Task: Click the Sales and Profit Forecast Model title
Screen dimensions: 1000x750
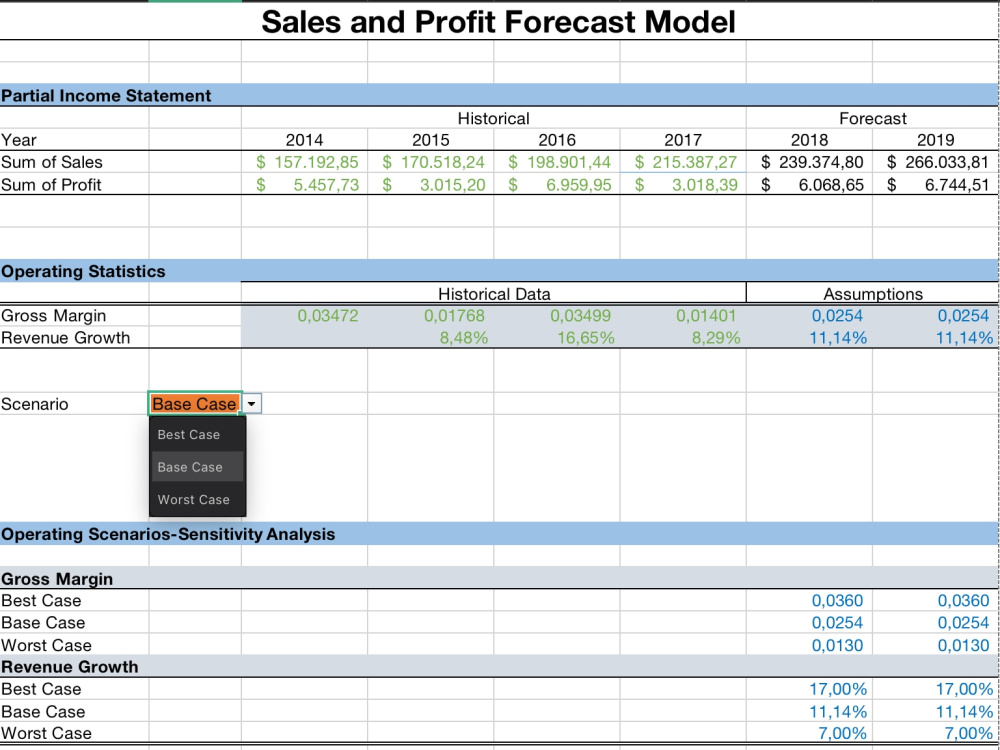Action: (x=498, y=21)
